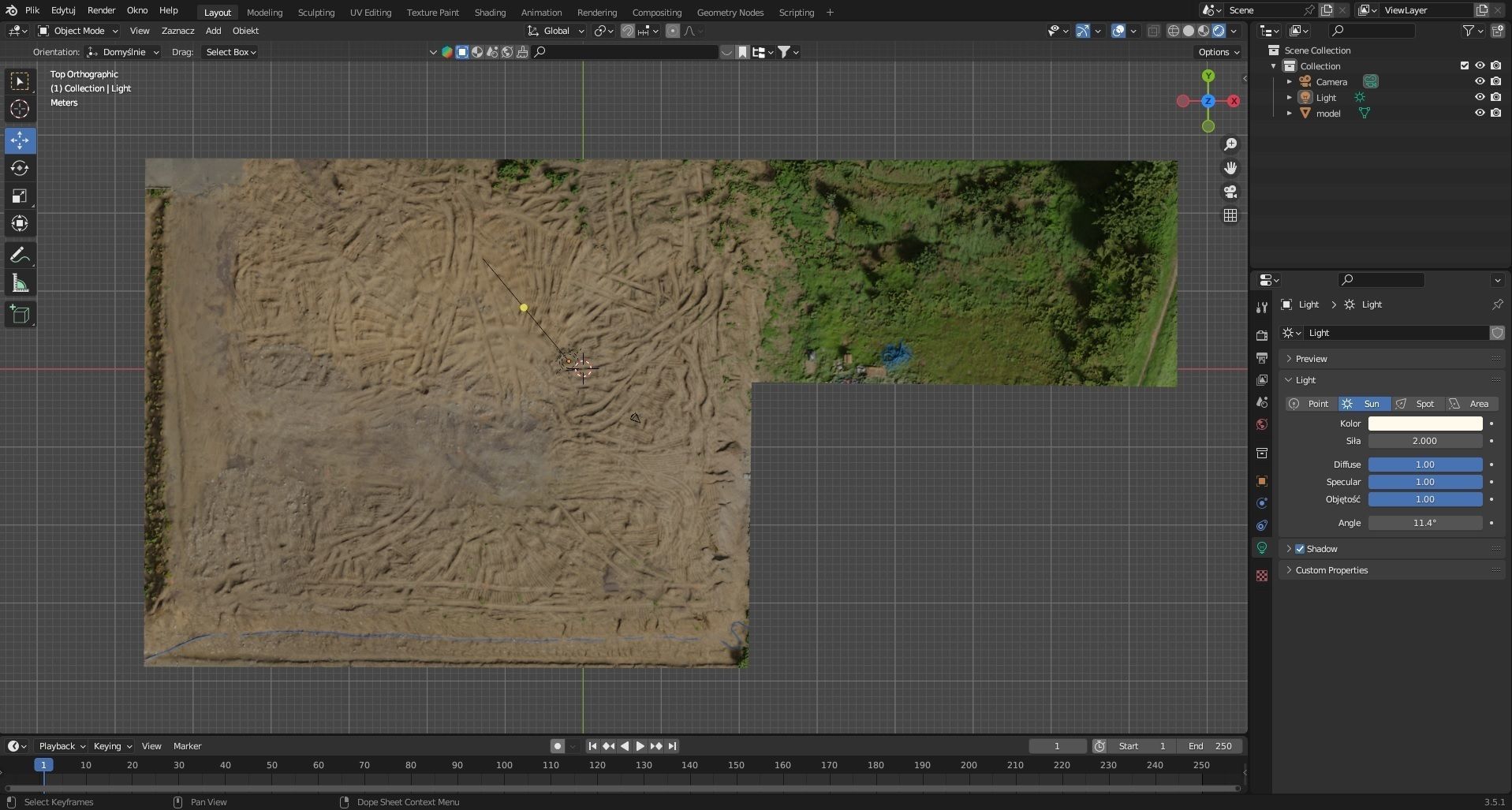Switch to the Shading workspace tab

(x=490, y=13)
